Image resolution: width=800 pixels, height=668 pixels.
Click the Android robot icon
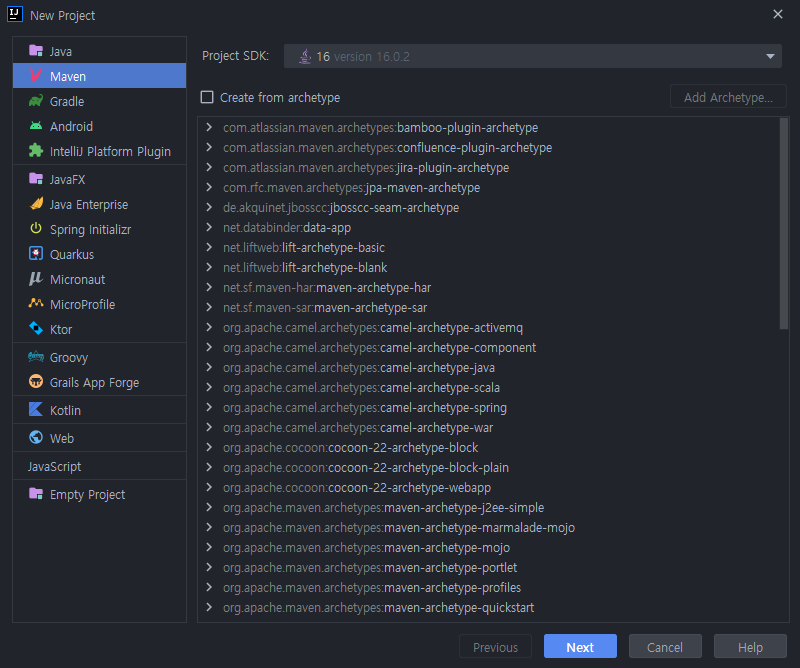[36, 126]
